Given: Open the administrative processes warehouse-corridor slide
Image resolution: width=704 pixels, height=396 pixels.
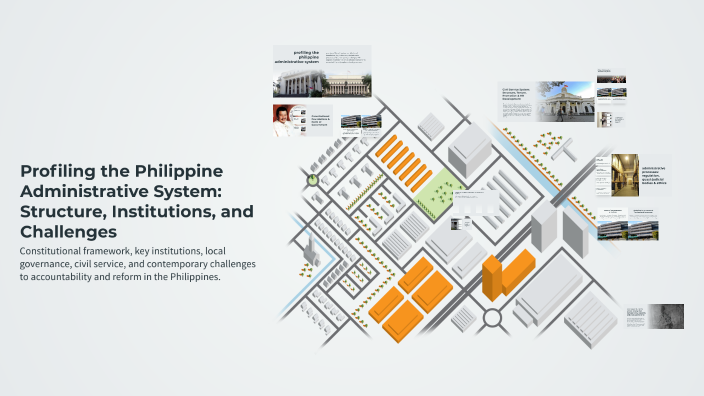Looking at the screenshot, I should (633, 175).
